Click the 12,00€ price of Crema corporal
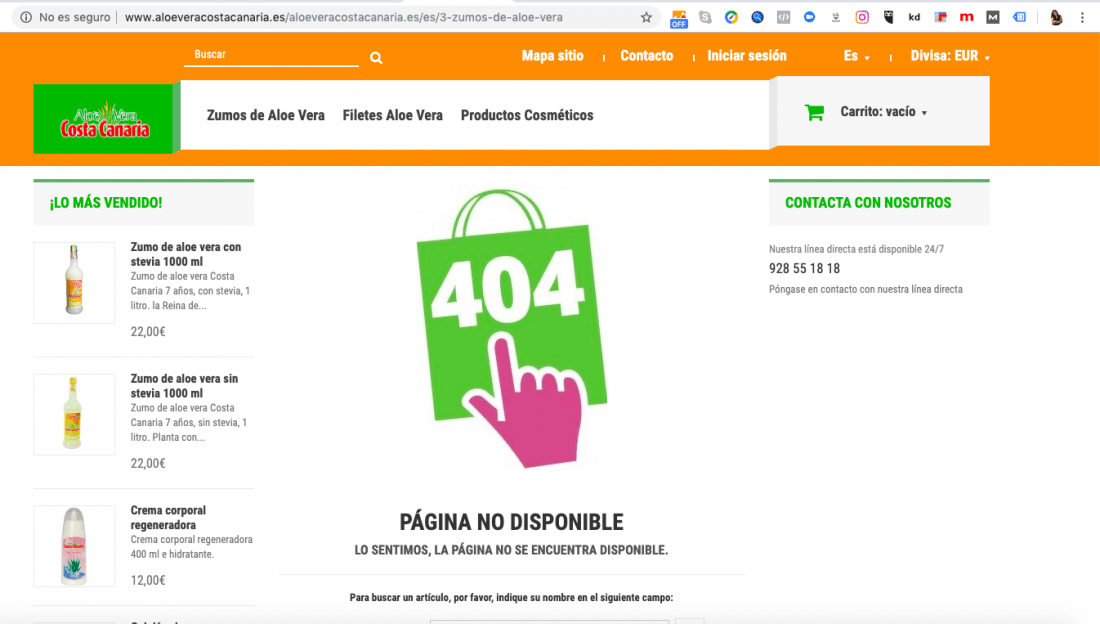Image resolution: width=1100 pixels, height=624 pixels. coord(148,580)
